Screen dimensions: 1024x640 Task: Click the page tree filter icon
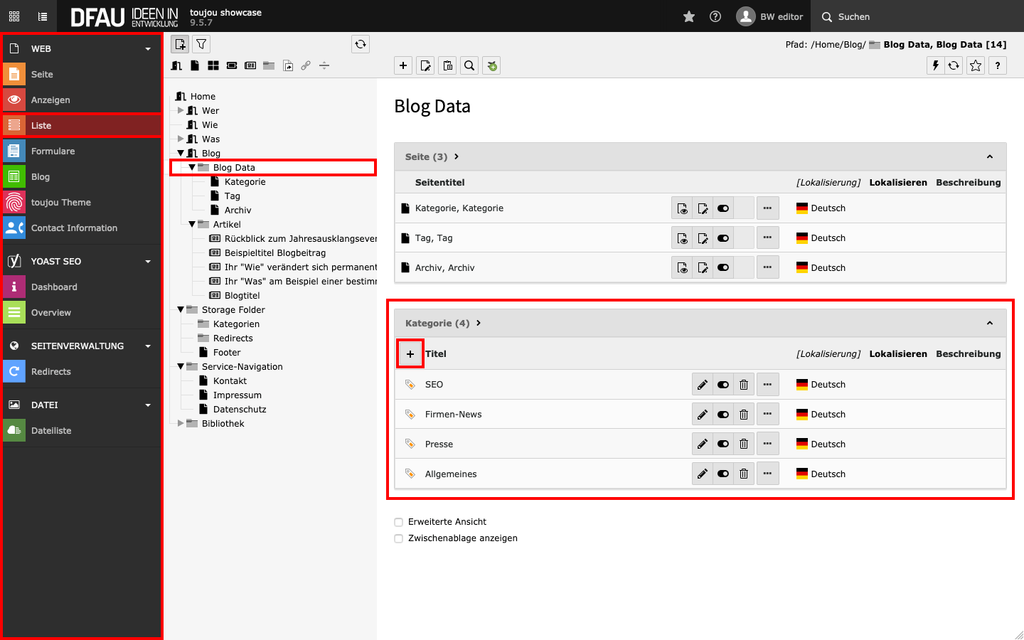click(201, 44)
